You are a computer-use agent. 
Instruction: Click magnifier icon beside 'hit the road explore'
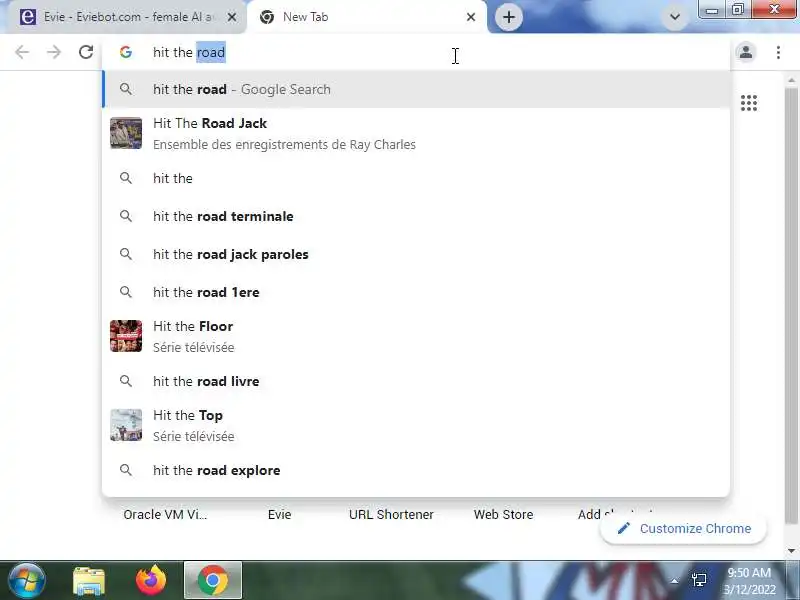point(126,470)
